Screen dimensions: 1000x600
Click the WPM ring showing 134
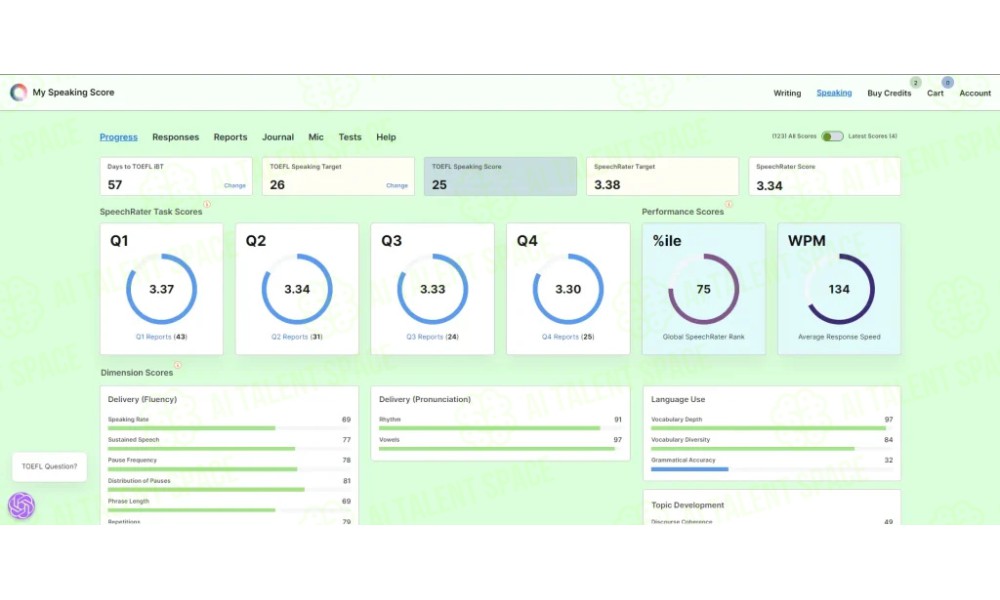839,289
